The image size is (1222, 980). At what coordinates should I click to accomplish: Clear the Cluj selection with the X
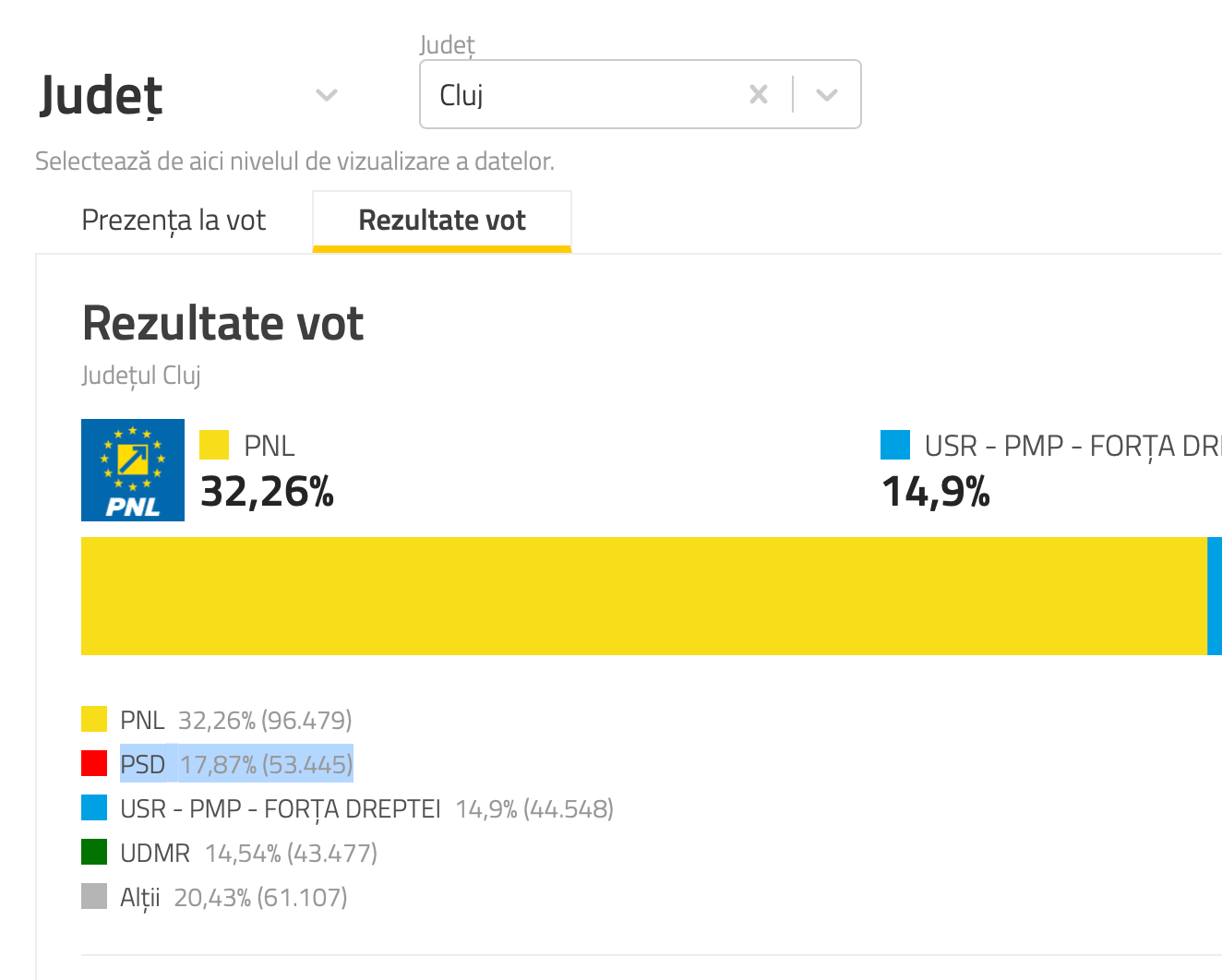coord(758,93)
